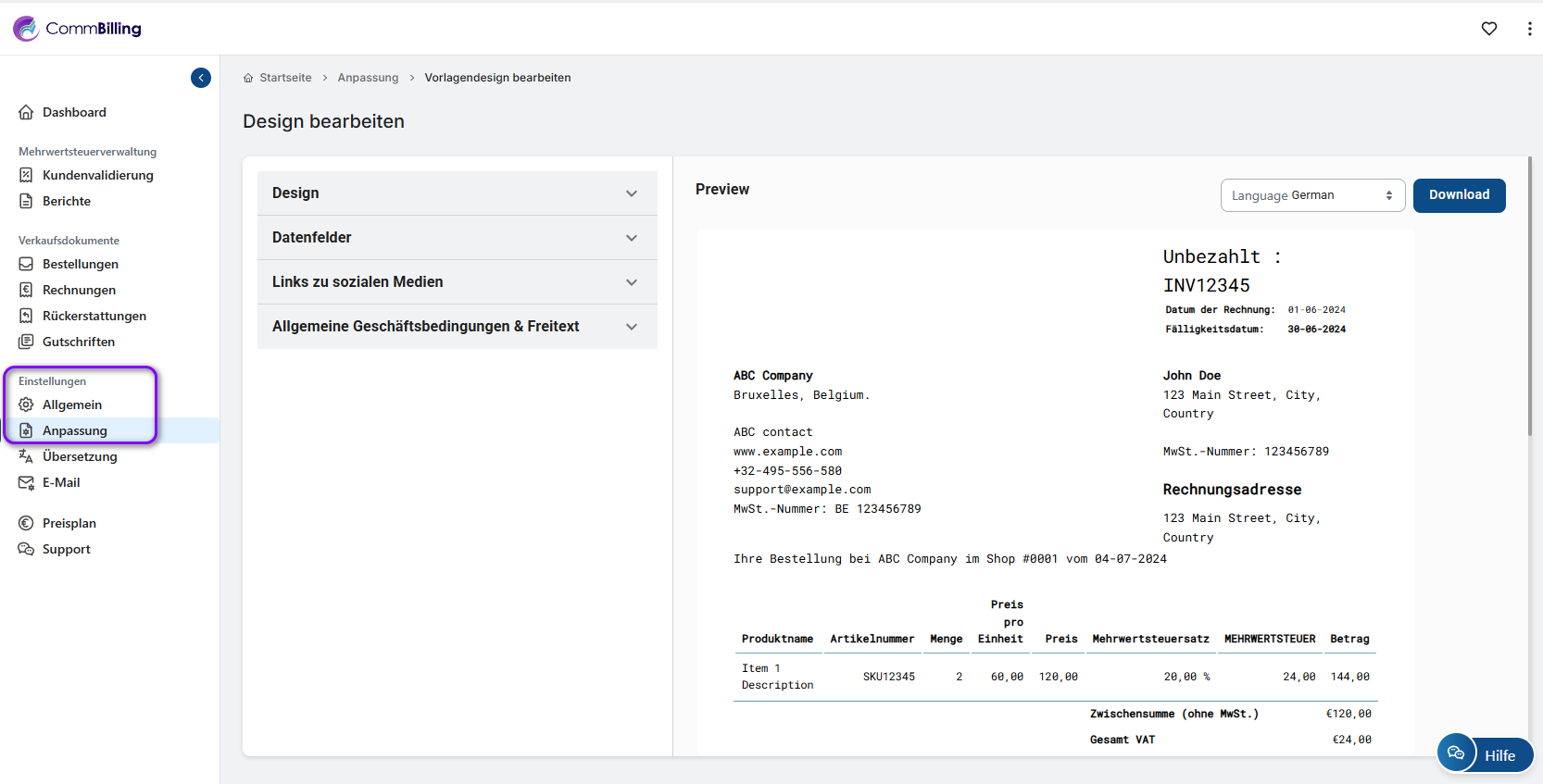Open the Language German dropdown

[1311, 195]
